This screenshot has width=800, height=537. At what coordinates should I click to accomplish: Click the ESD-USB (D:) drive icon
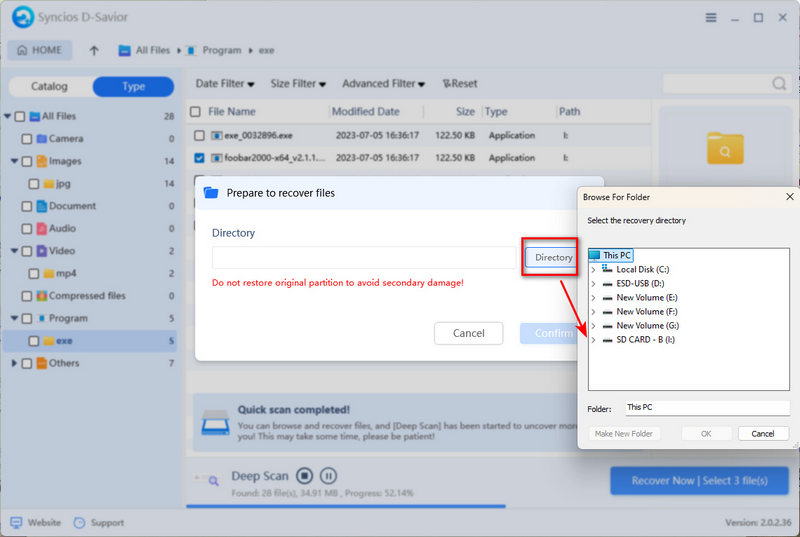[607, 284]
